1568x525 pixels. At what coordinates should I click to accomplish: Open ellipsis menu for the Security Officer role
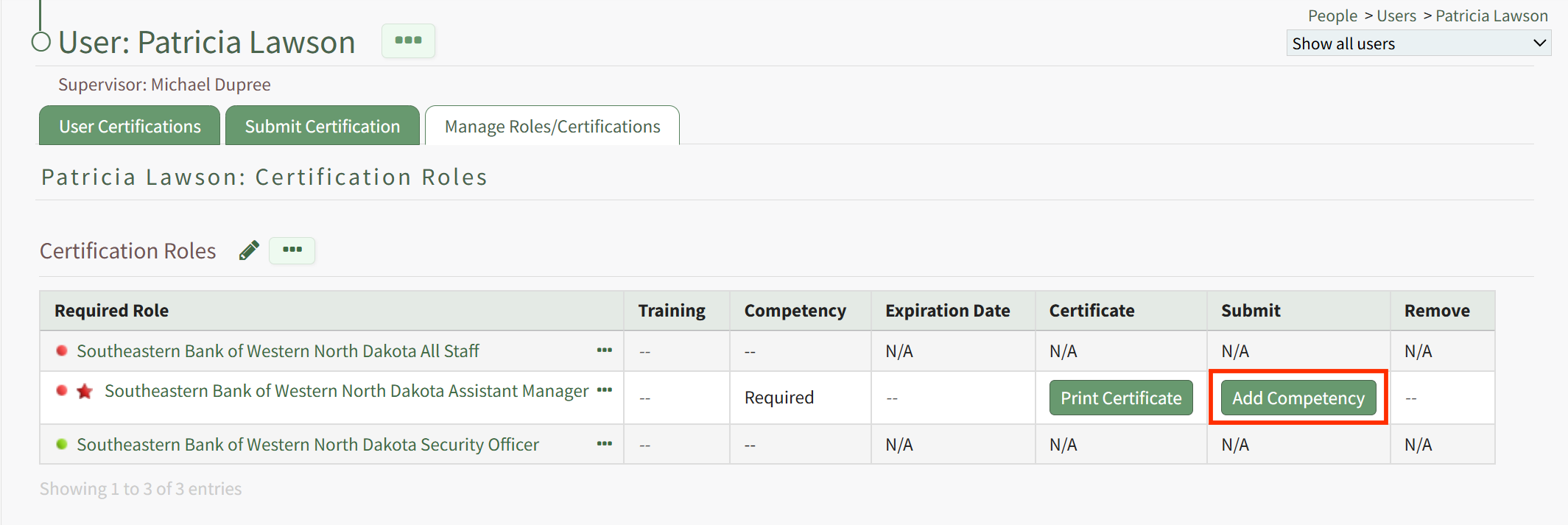point(605,444)
